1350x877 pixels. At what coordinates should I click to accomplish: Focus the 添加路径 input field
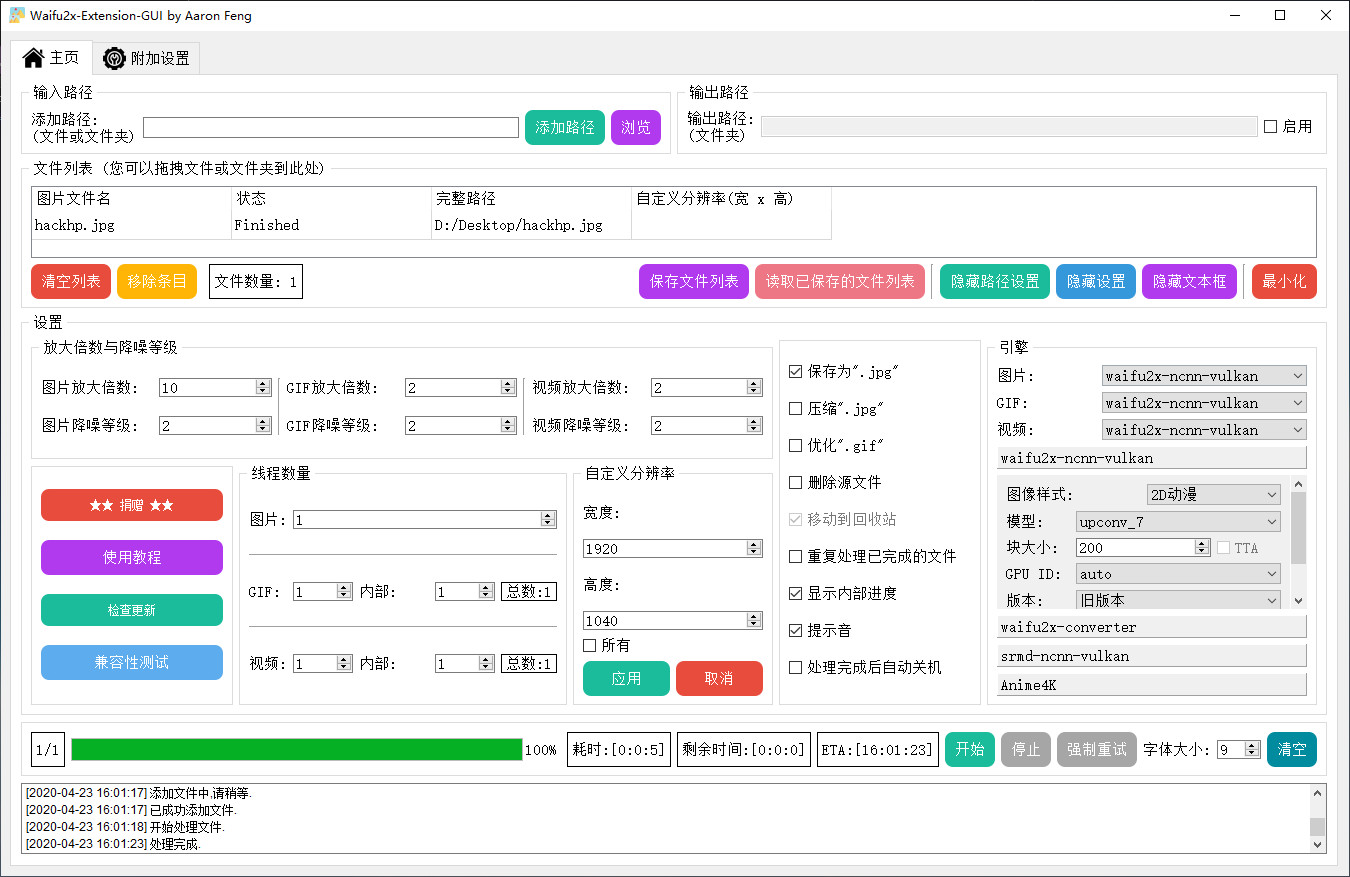tap(331, 127)
